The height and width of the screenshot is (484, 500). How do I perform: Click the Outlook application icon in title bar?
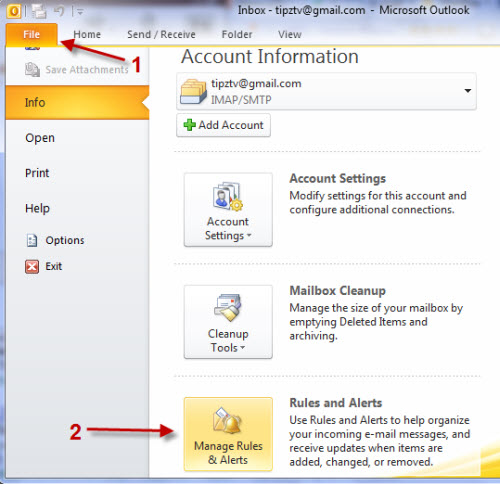(x=14, y=11)
